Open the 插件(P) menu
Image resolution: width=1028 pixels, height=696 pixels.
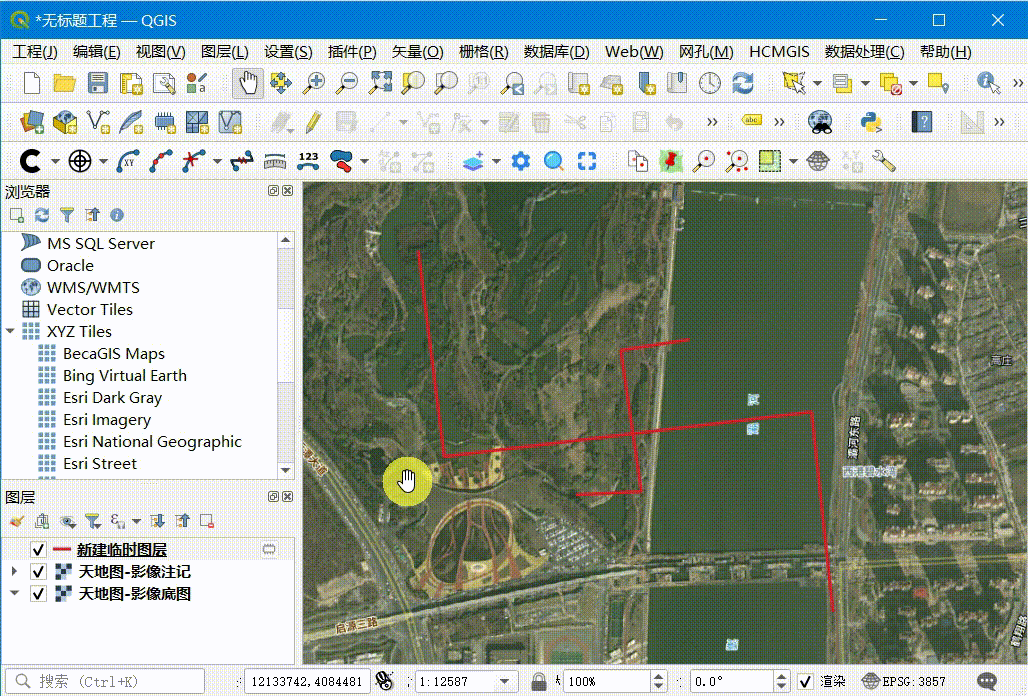(352, 52)
